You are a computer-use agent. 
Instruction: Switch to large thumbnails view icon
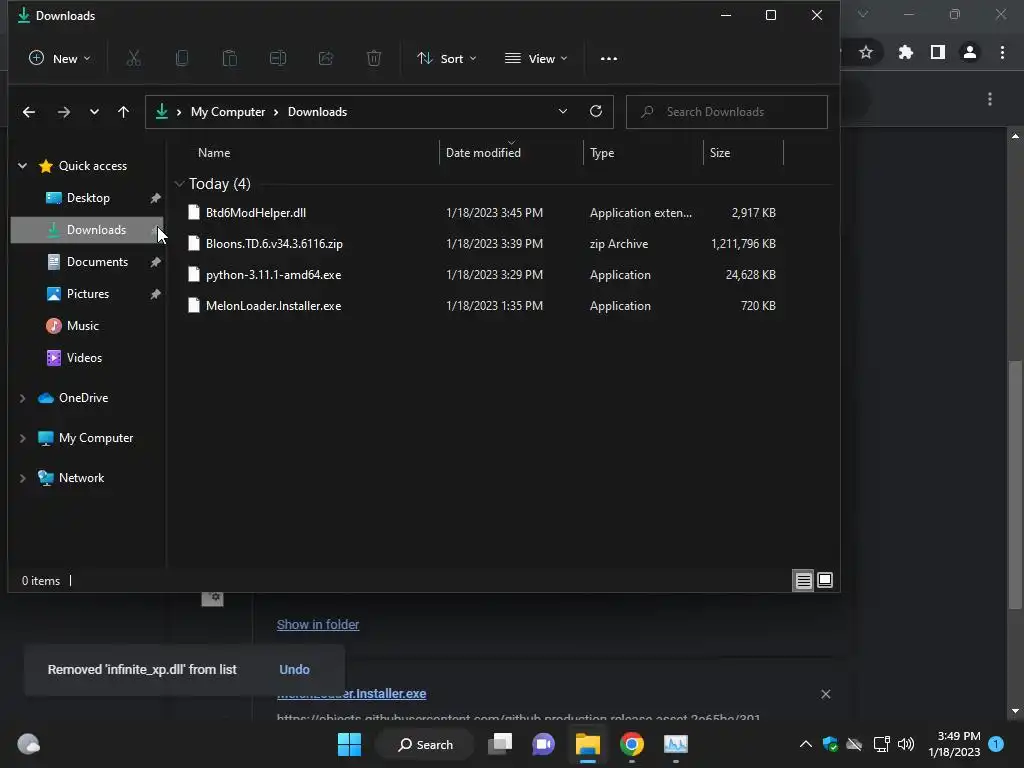tap(825, 580)
